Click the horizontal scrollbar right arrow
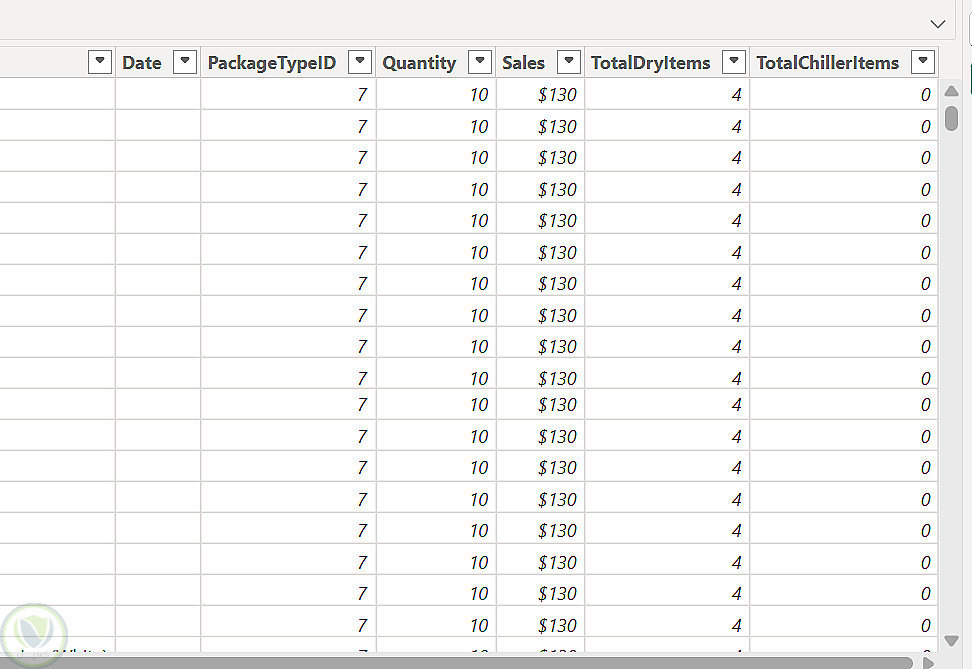Screen dimensions: 972x669 928,663
